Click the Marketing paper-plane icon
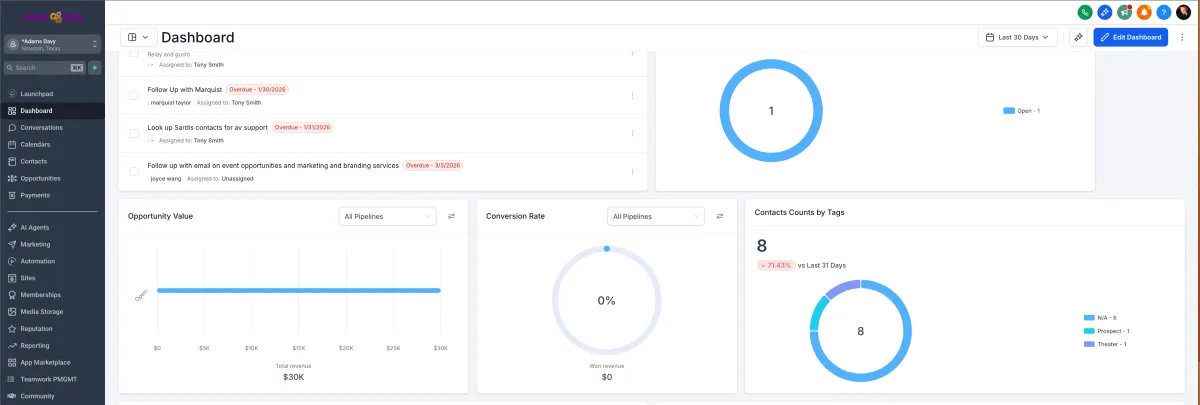Viewport: 1200px width, 405px height. pyautogui.click(x=12, y=244)
